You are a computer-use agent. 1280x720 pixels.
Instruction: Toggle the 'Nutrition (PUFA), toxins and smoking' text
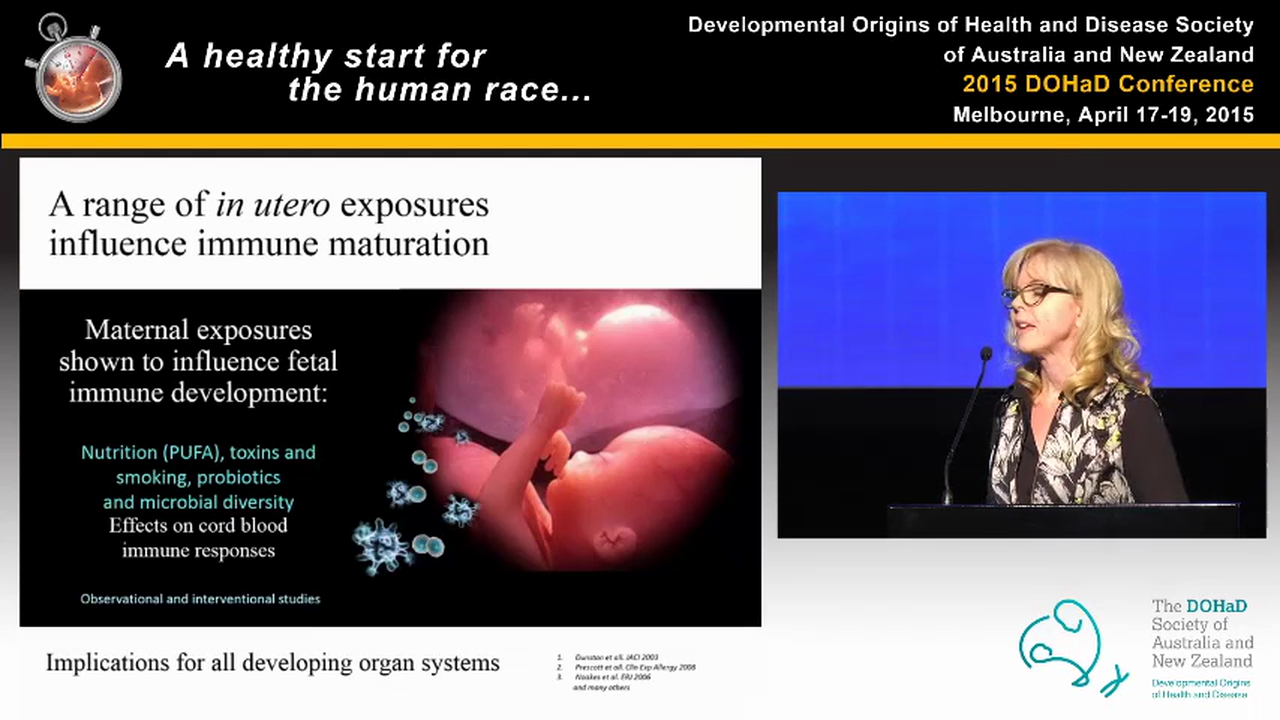pyautogui.click(x=198, y=465)
